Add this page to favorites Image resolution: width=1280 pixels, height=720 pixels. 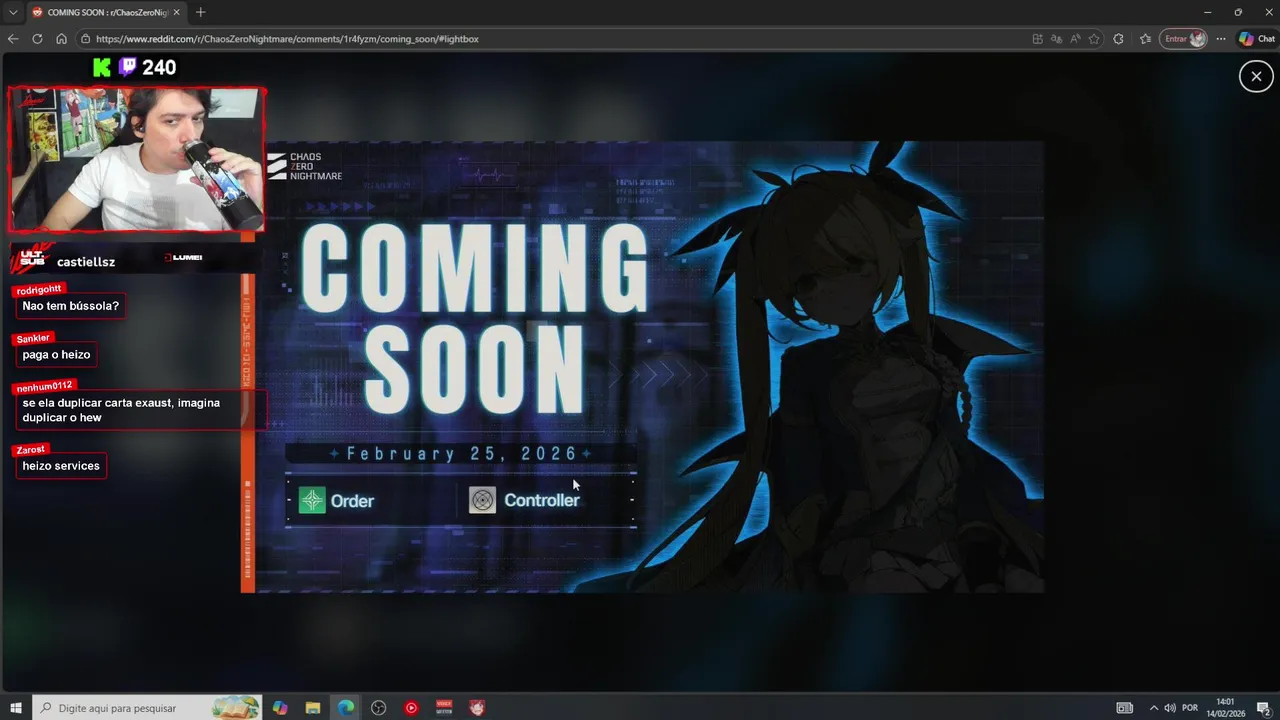(1094, 39)
